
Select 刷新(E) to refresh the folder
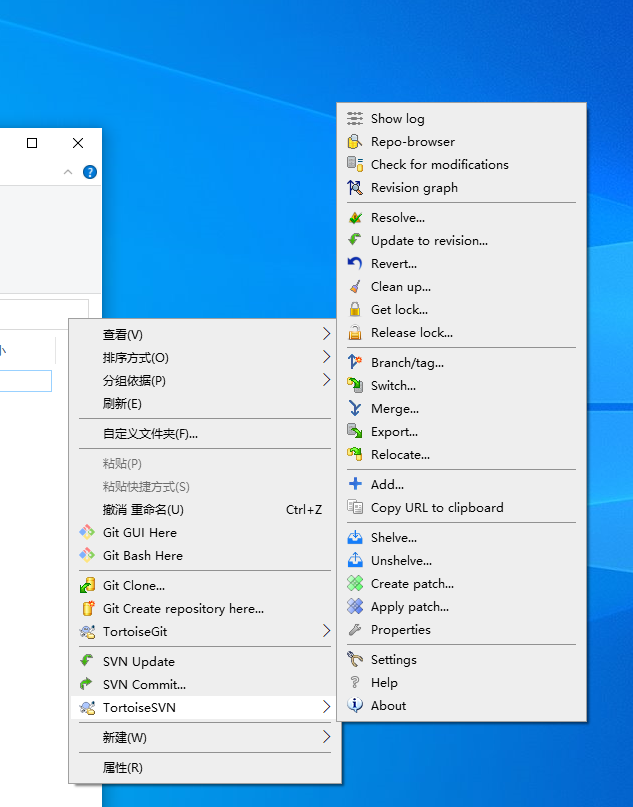click(x=205, y=404)
